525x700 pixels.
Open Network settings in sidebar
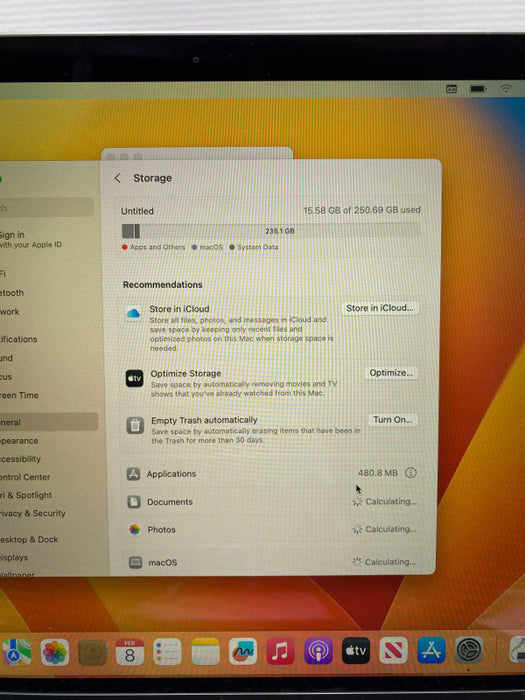tap(9, 312)
